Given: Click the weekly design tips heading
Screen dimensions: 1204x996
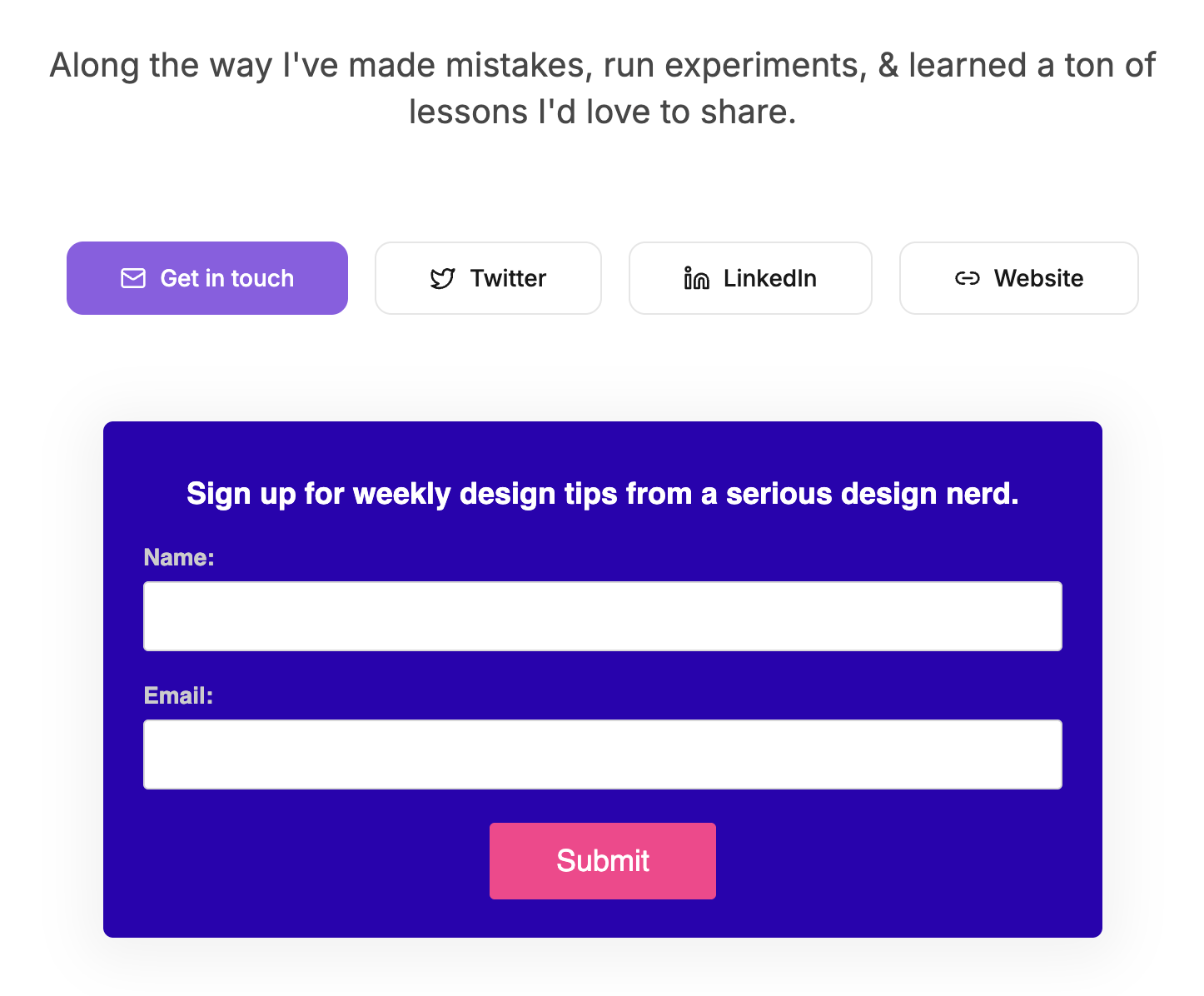Looking at the screenshot, I should click(602, 494).
